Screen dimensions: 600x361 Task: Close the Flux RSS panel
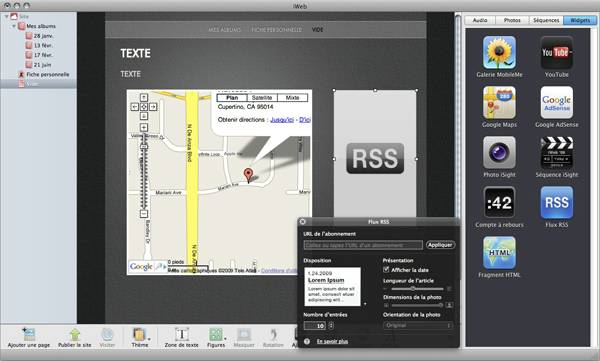tap(302, 222)
